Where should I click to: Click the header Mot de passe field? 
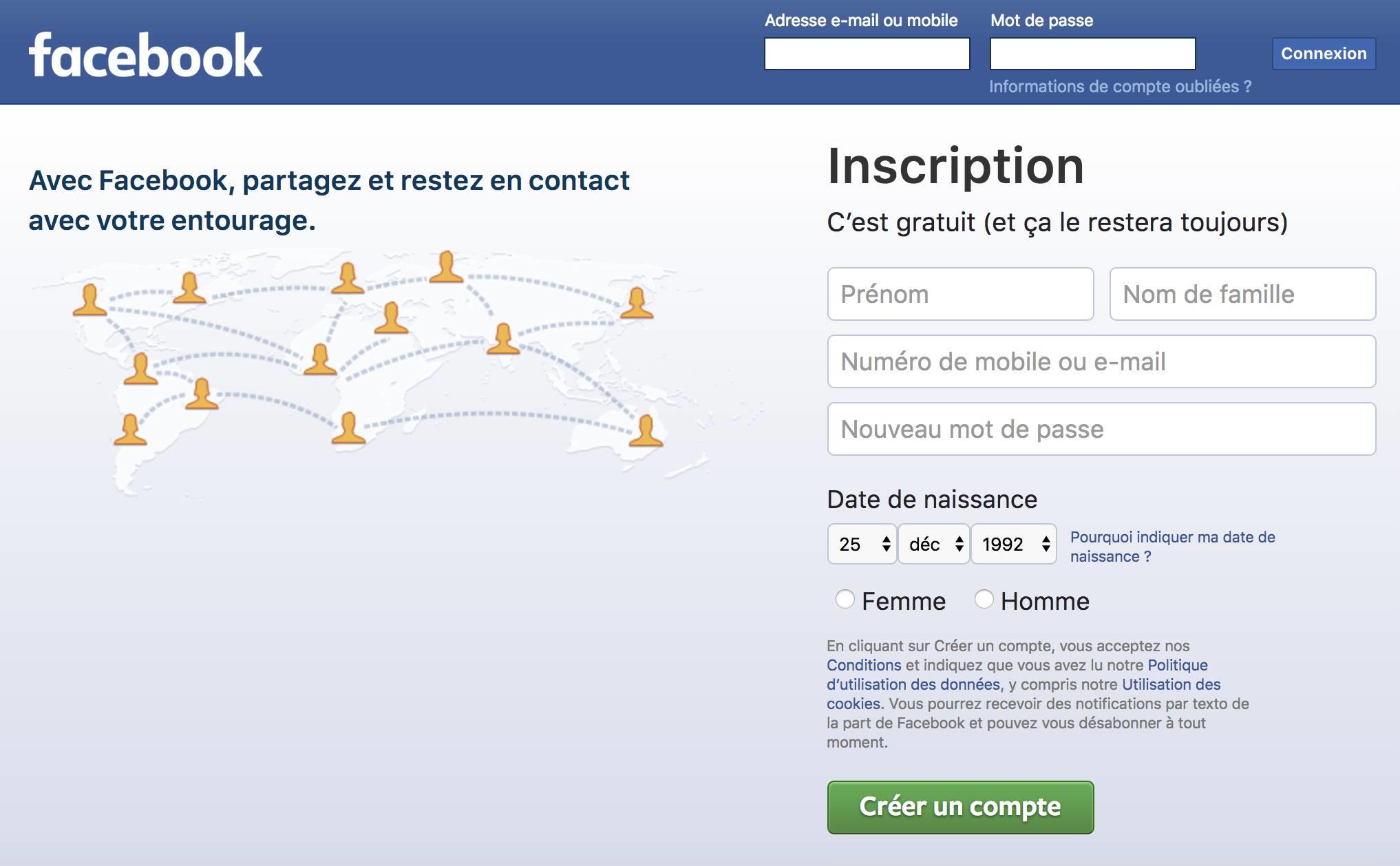coord(1092,54)
